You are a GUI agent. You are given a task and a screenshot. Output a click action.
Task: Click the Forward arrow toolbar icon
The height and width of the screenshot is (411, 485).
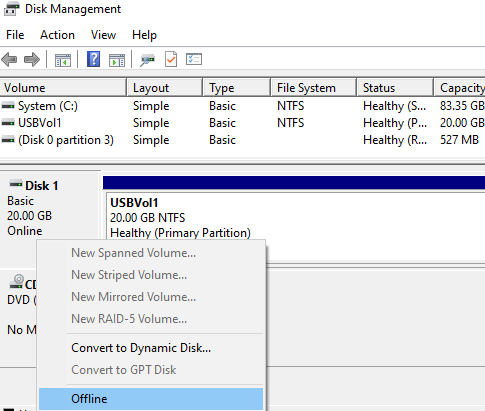tap(32, 60)
